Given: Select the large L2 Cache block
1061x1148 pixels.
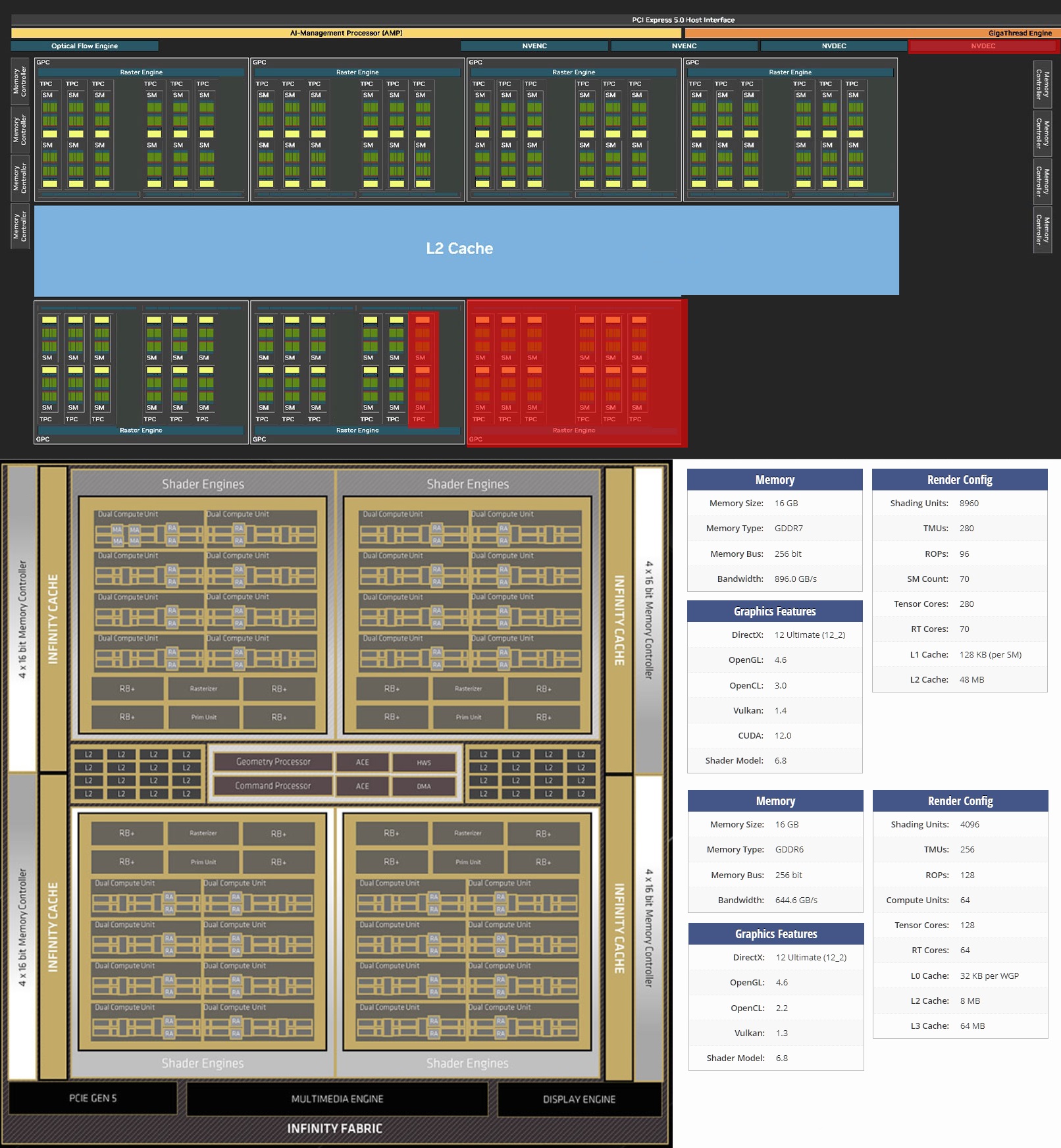Looking at the screenshot, I should (x=466, y=249).
